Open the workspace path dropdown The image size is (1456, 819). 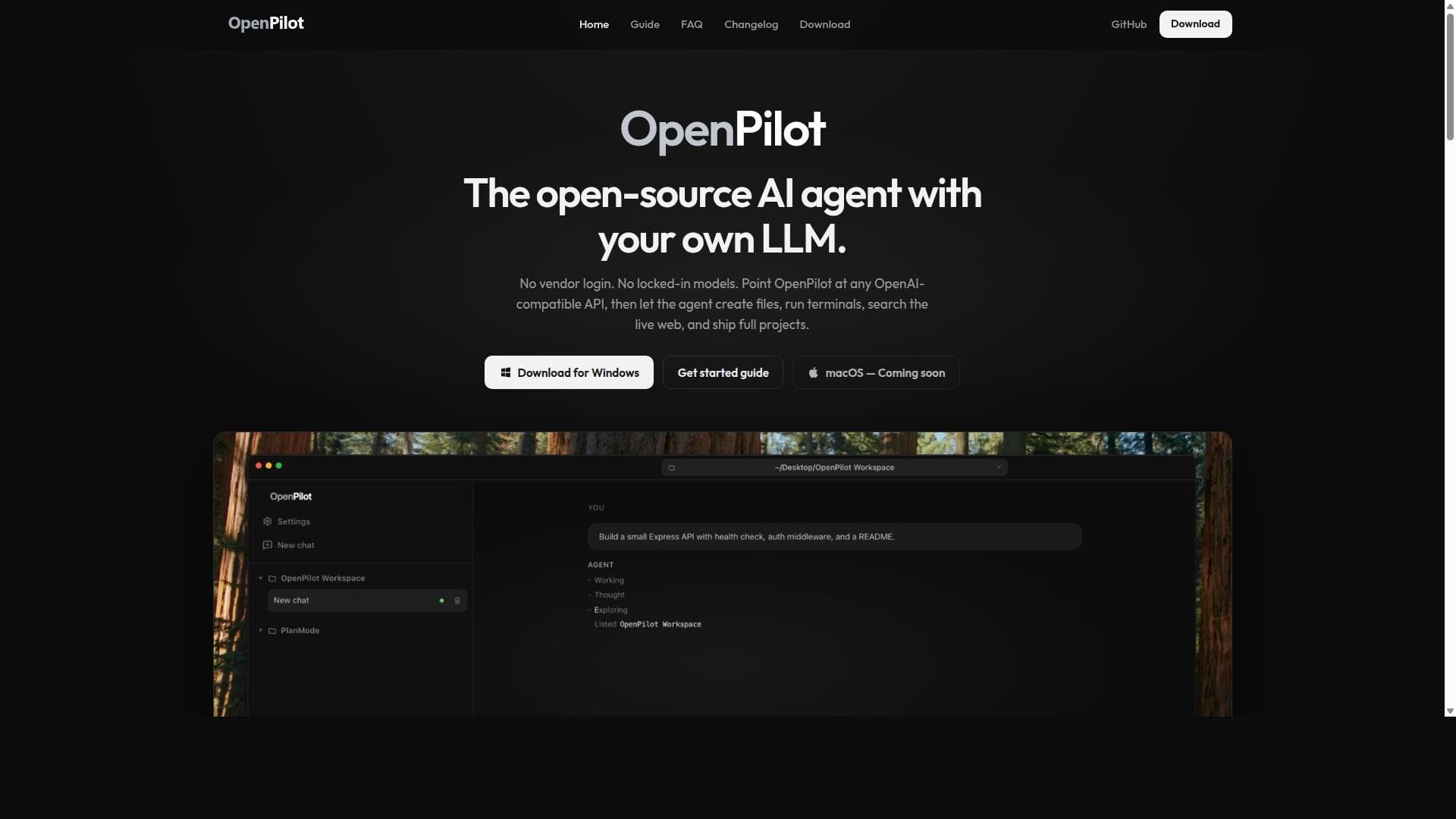coord(999,468)
